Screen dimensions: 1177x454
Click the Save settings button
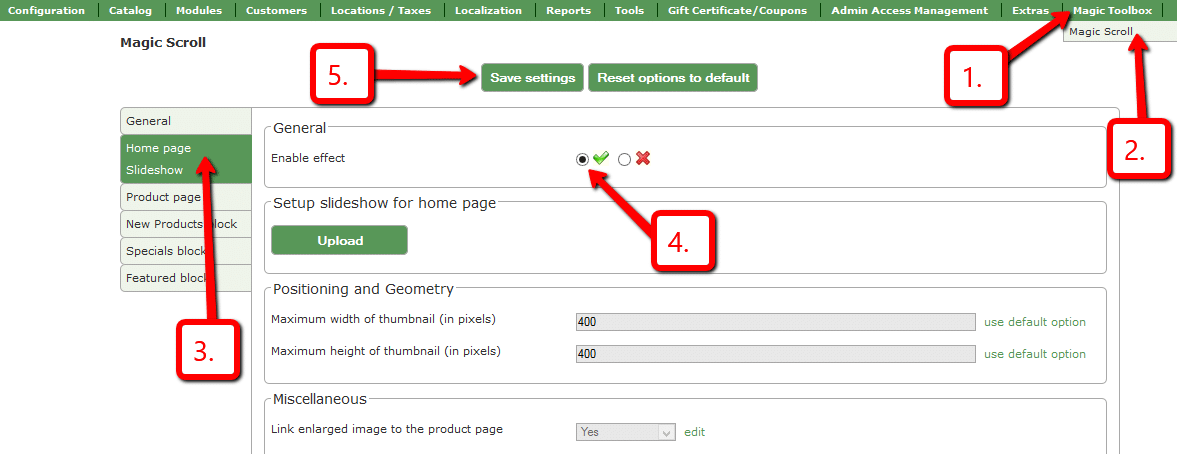point(532,77)
